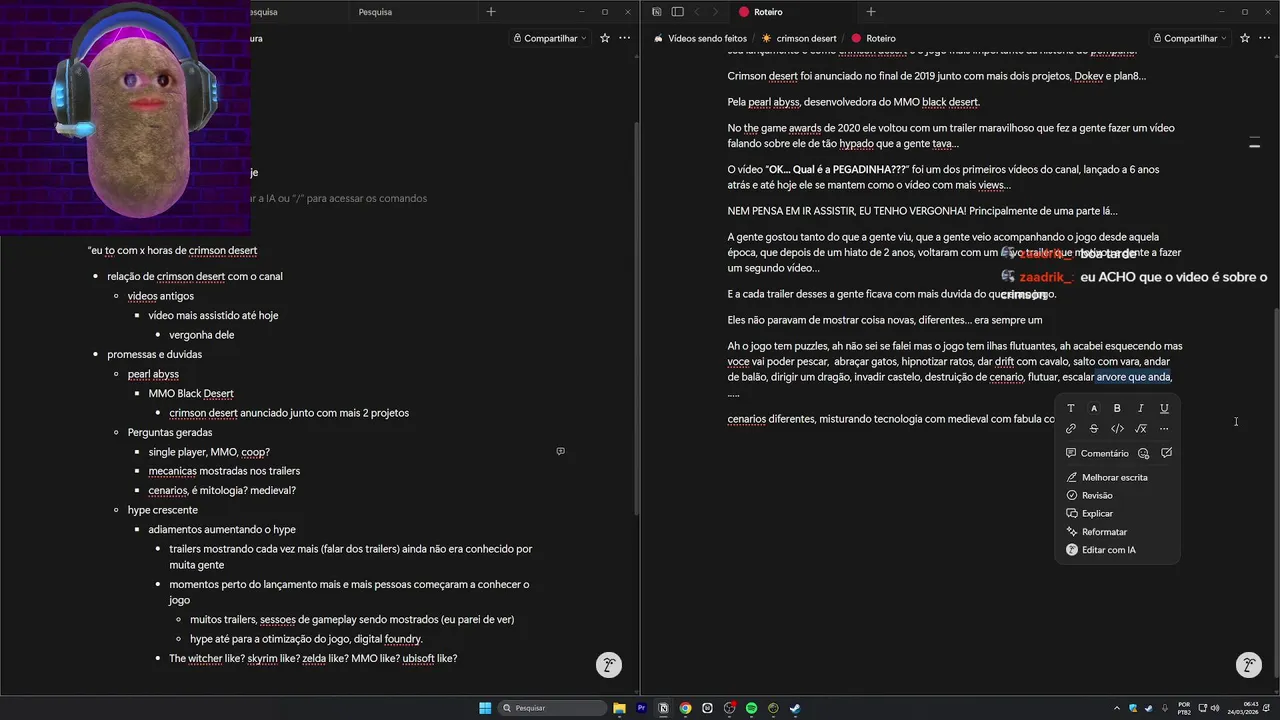The height and width of the screenshot is (720, 1280).
Task: Toggle sidebar in right Notion window
Action: (677, 12)
